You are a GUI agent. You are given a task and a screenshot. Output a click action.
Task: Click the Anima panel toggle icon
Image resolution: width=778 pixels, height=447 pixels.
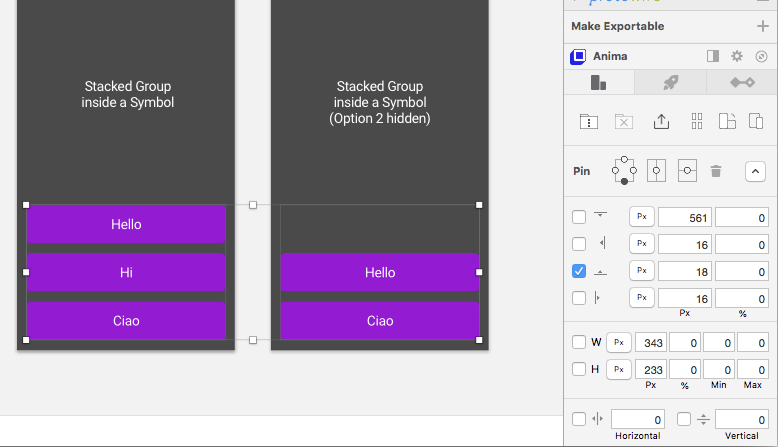point(713,57)
